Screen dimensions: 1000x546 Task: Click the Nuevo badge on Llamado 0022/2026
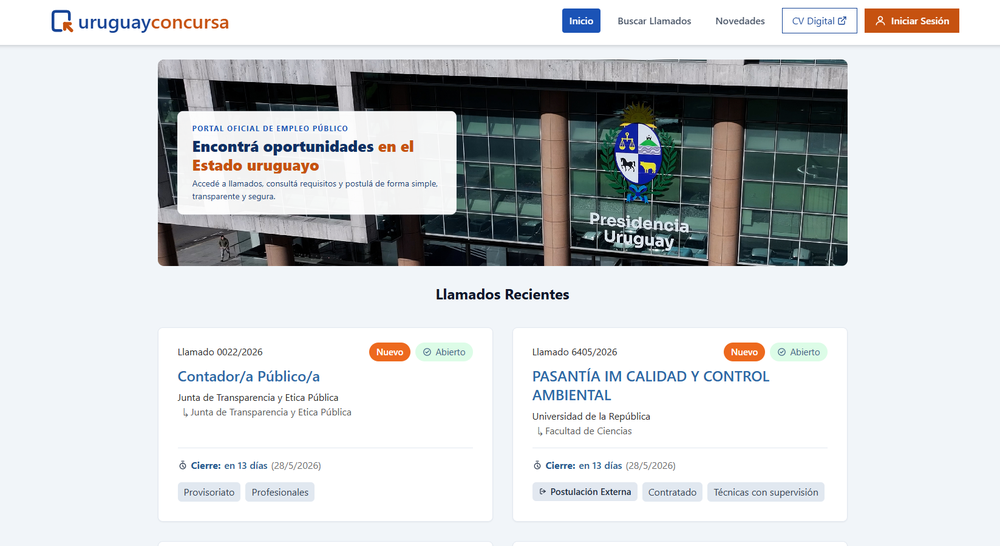pyautogui.click(x=389, y=352)
